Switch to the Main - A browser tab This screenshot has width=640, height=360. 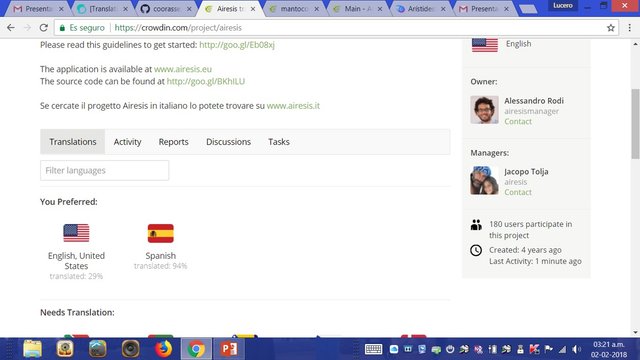358,9
